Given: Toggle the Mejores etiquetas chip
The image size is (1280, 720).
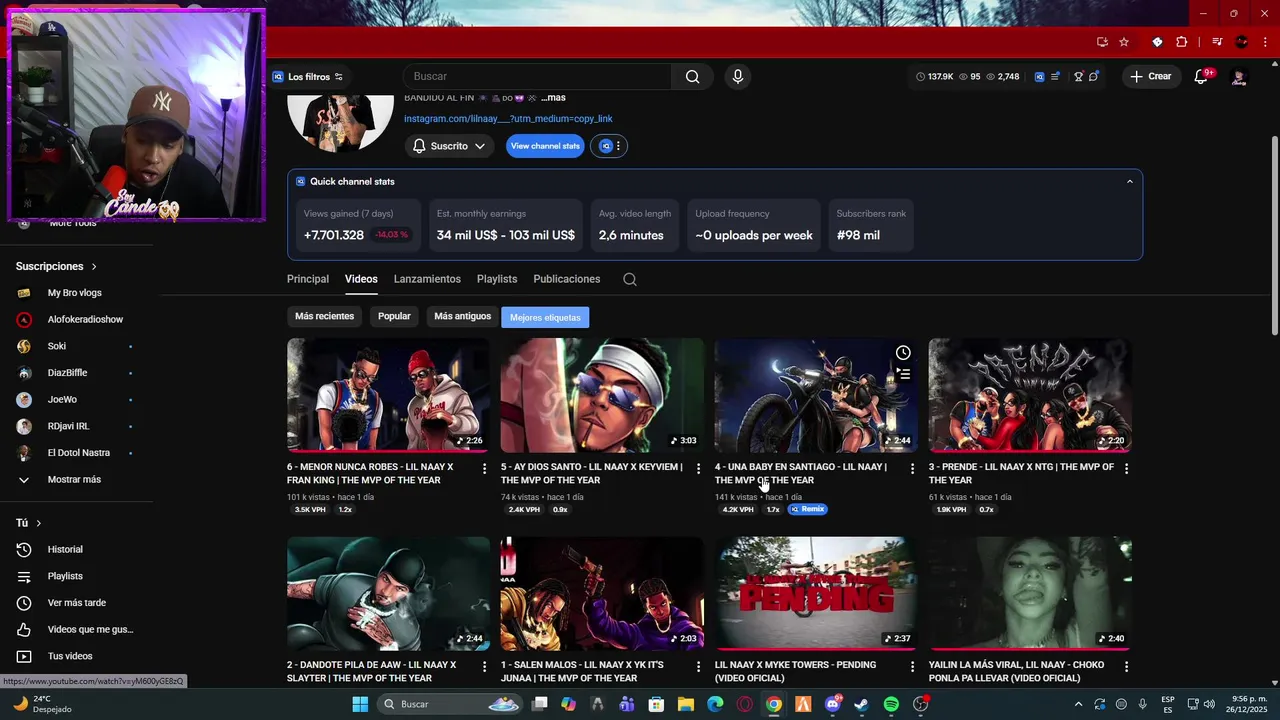Looking at the screenshot, I should click(x=545, y=317).
